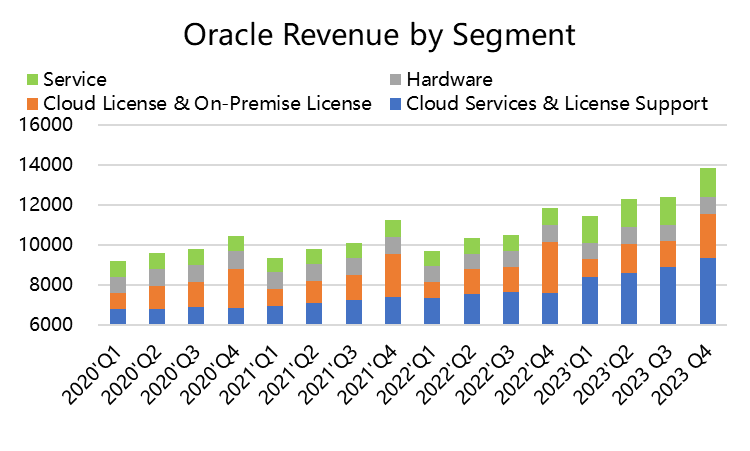Select the orange segment of the 2021'Q2 bar
750x451 pixels.
[314, 292]
